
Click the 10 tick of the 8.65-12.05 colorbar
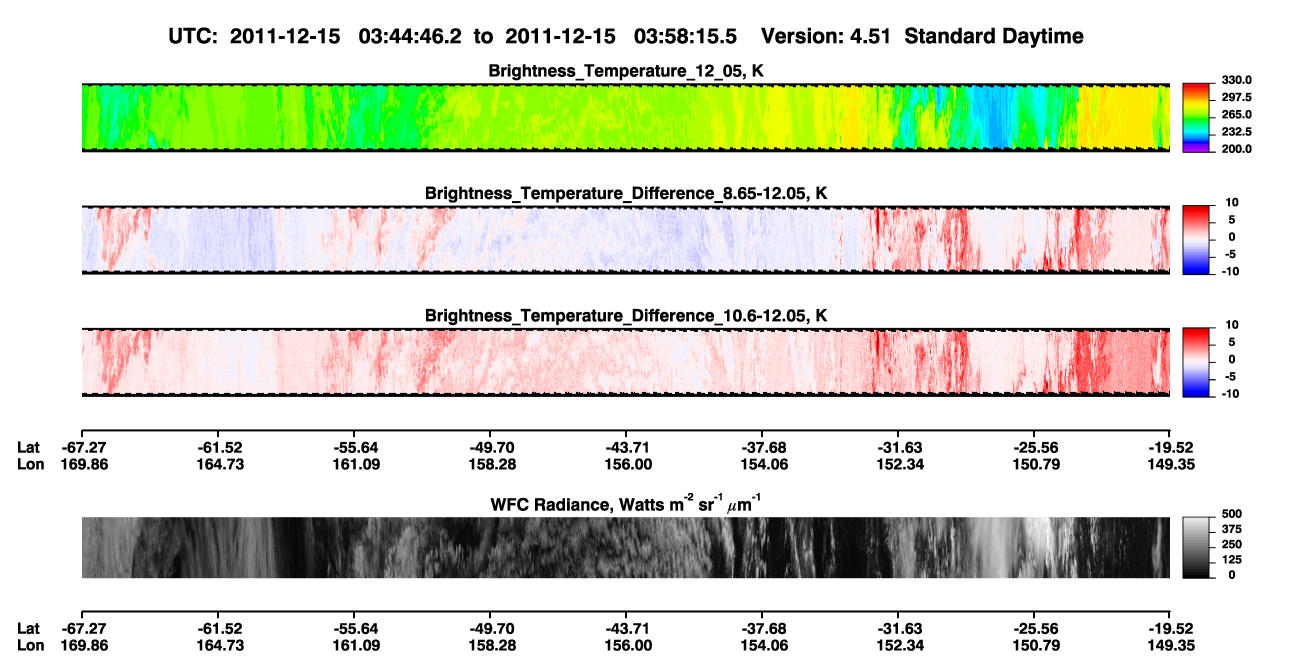[1233, 202]
